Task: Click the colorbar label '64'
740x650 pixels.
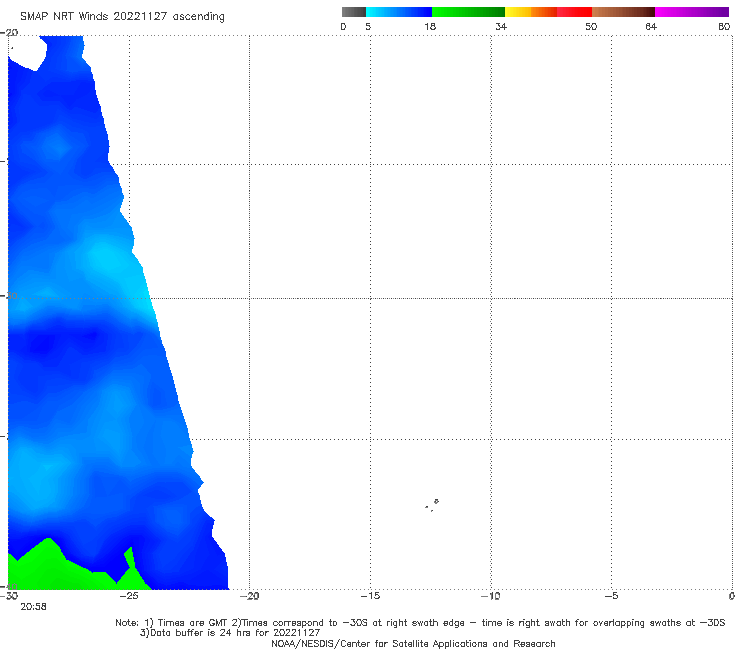Action: coord(651,27)
